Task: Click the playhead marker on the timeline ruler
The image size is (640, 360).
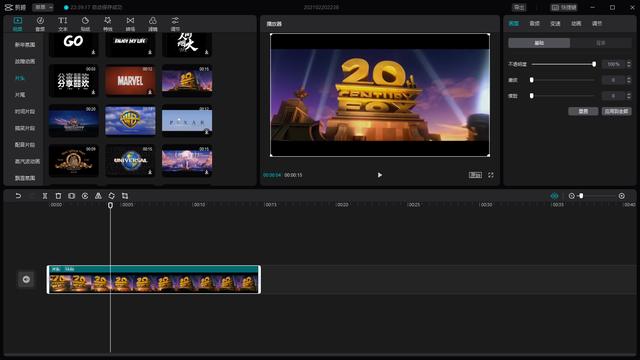Action: pos(110,205)
